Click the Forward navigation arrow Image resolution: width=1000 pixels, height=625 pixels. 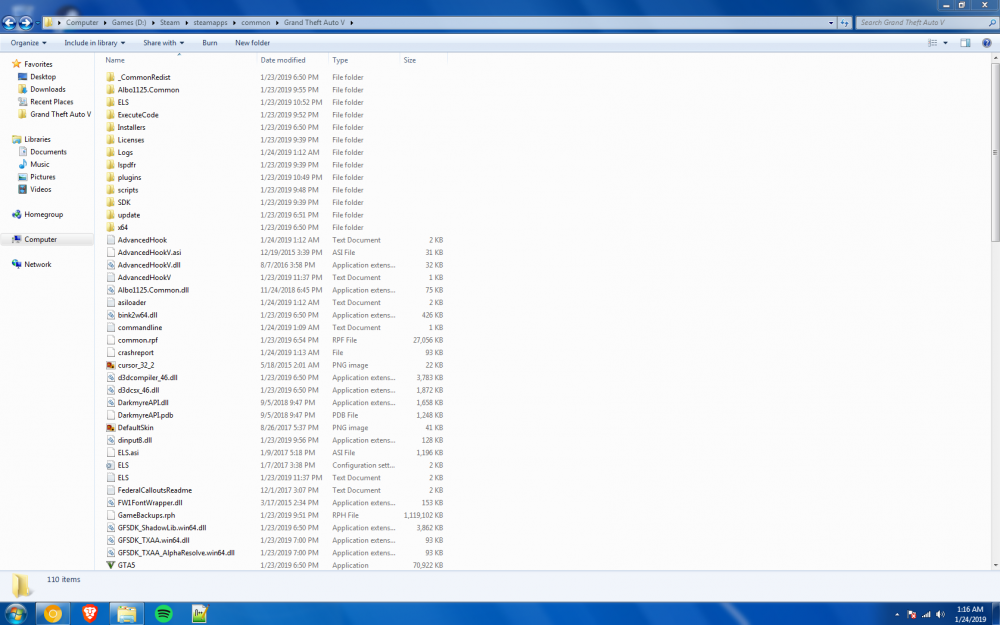(x=26, y=23)
